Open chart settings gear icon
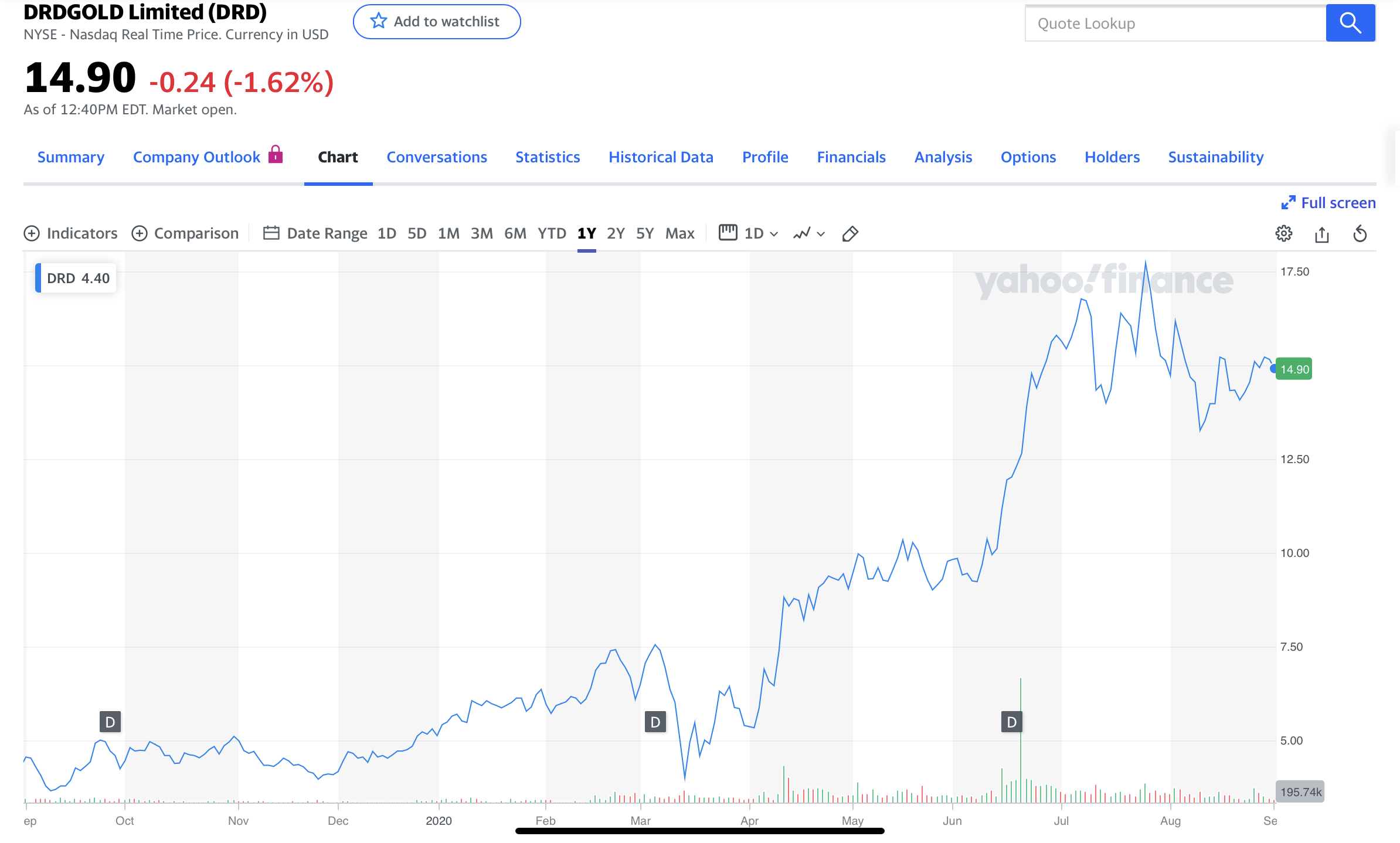1400x843 pixels. click(1283, 233)
